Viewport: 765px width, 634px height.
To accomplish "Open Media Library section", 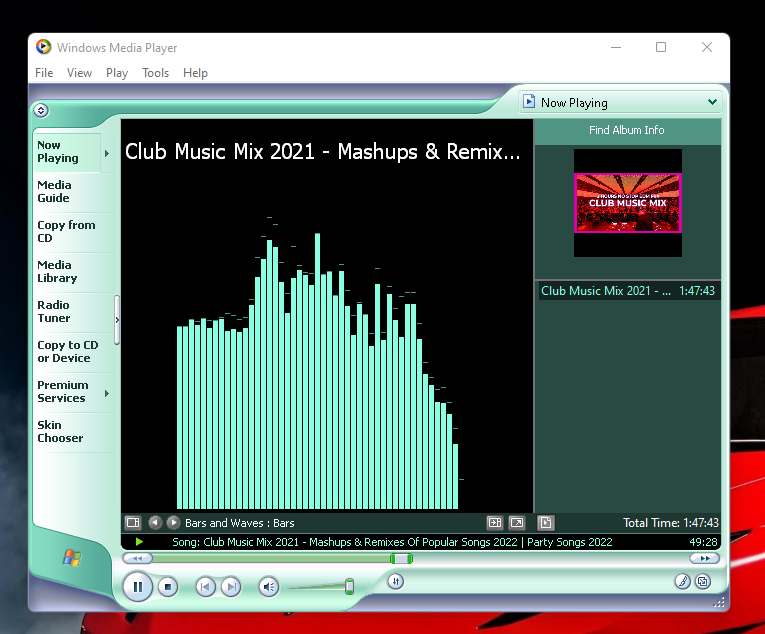I will (x=73, y=271).
